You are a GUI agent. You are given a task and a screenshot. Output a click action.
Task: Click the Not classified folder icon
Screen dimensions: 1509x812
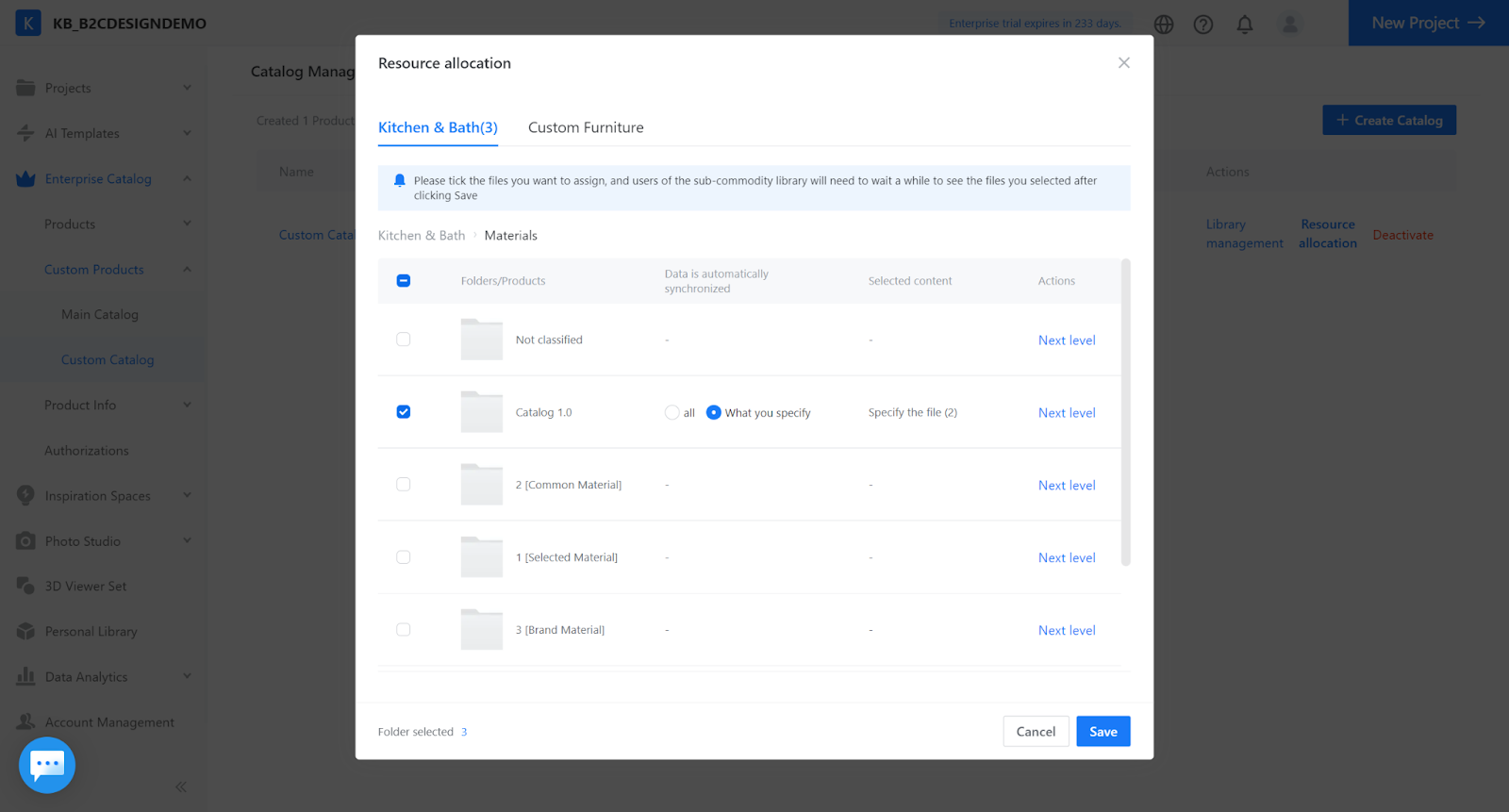(x=482, y=340)
